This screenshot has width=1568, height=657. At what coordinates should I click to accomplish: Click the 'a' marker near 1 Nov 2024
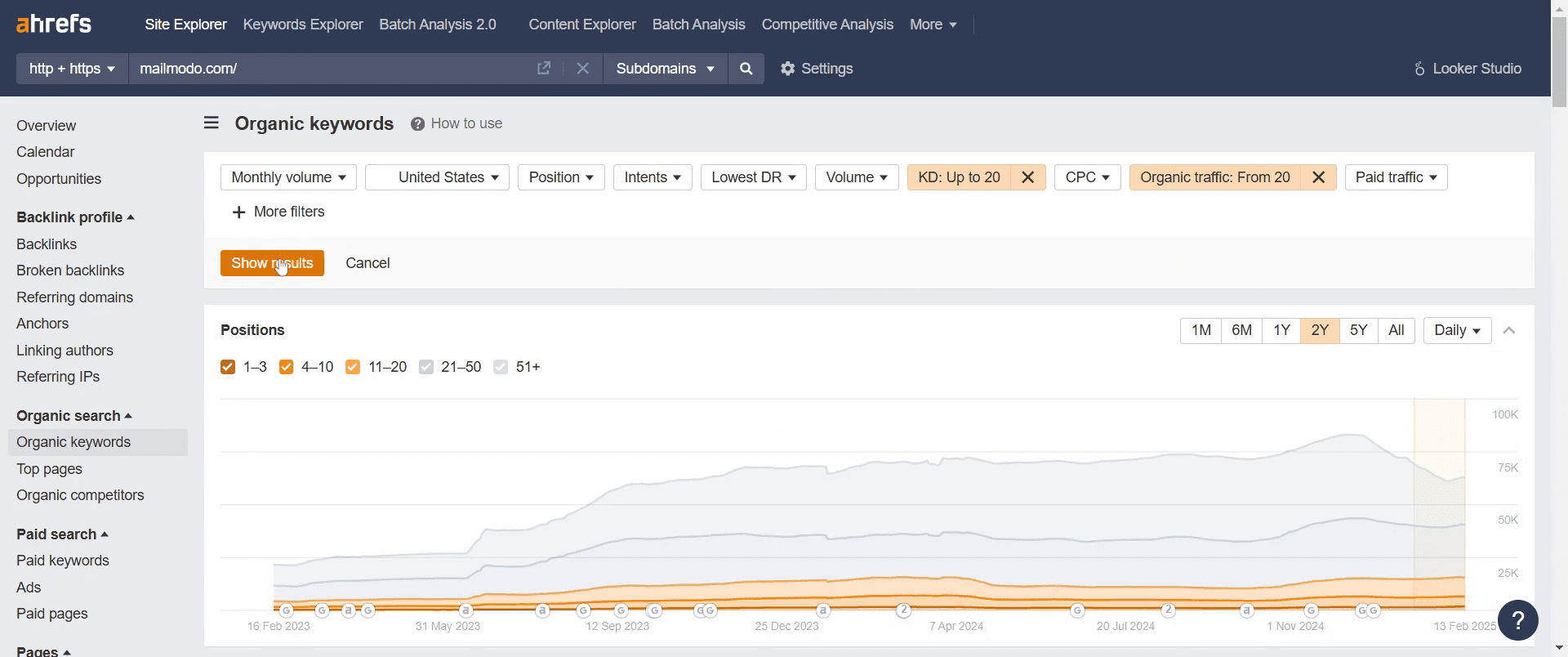tap(1246, 610)
